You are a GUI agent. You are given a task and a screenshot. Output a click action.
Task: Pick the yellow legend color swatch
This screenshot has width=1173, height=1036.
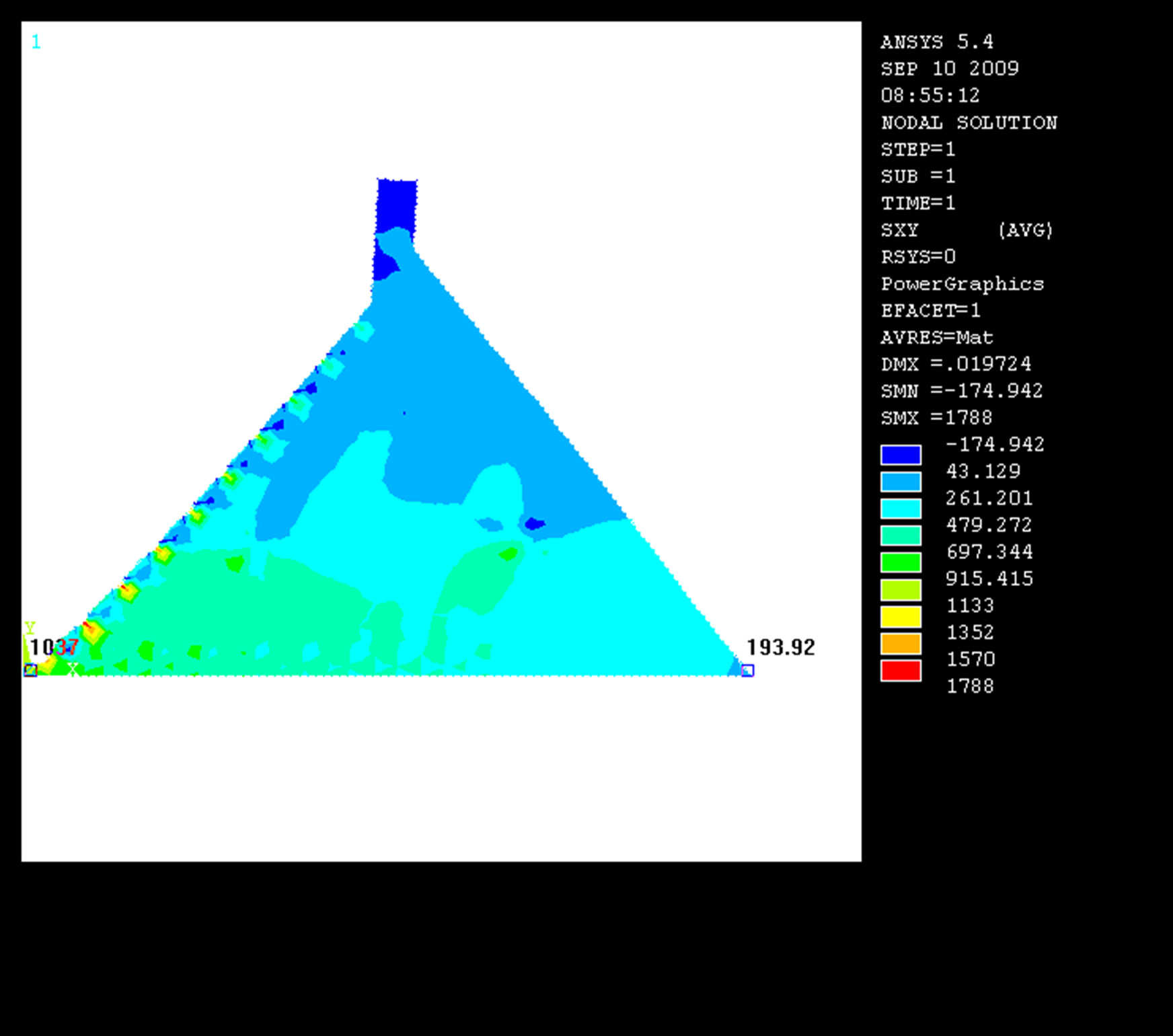[x=901, y=617]
